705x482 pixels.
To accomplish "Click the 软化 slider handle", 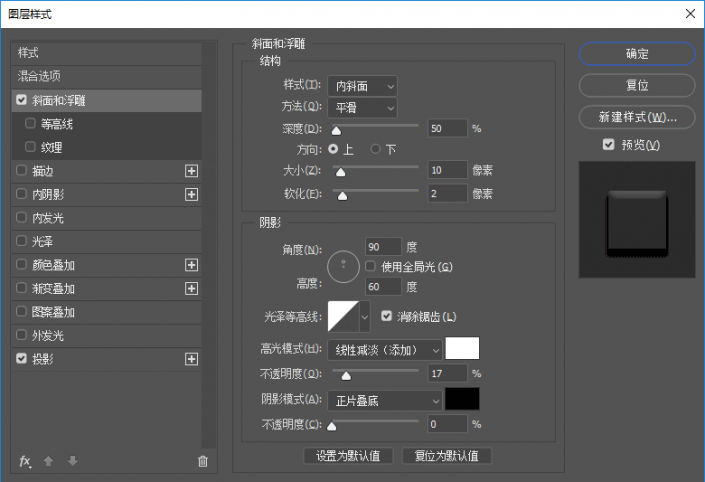I will [342, 196].
